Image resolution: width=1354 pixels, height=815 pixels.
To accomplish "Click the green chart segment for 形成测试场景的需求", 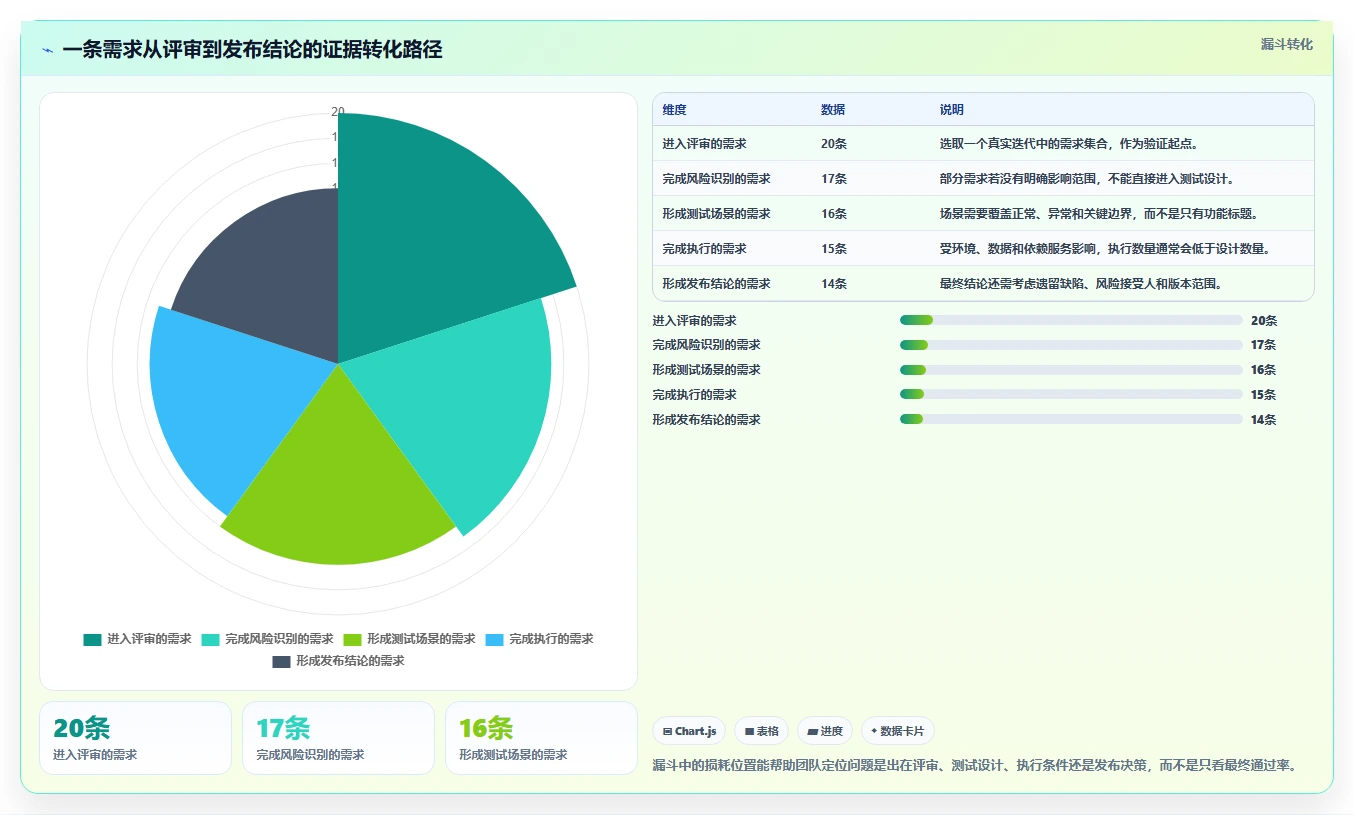I will click(x=338, y=480).
